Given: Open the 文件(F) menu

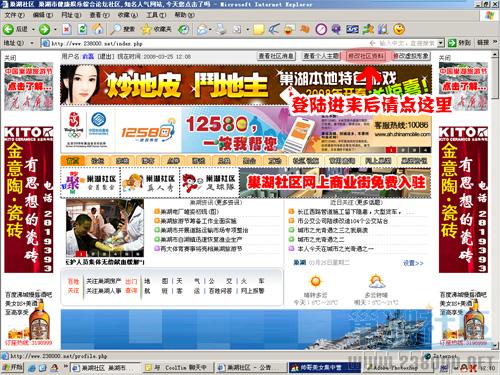Looking at the screenshot, I should [x=15, y=15].
